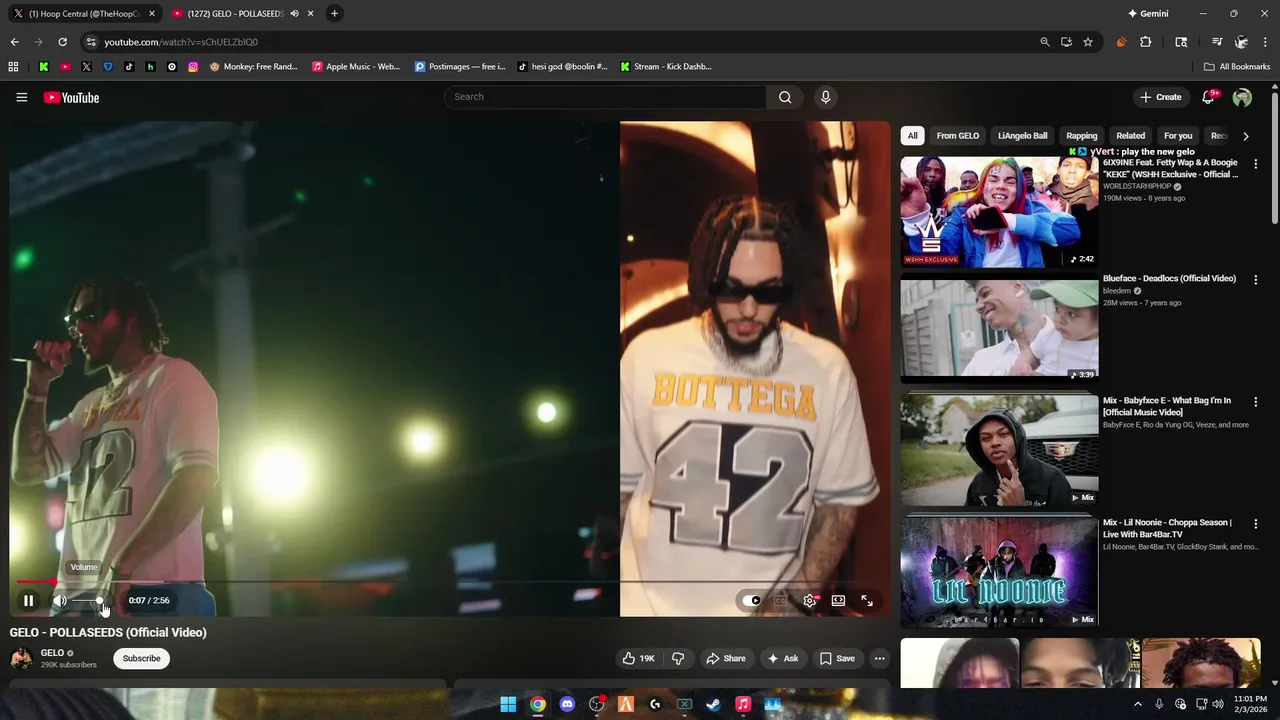Go back to the previous page
Image resolution: width=1280 pixels, height=720 pixels.
(x=14, y=42)
